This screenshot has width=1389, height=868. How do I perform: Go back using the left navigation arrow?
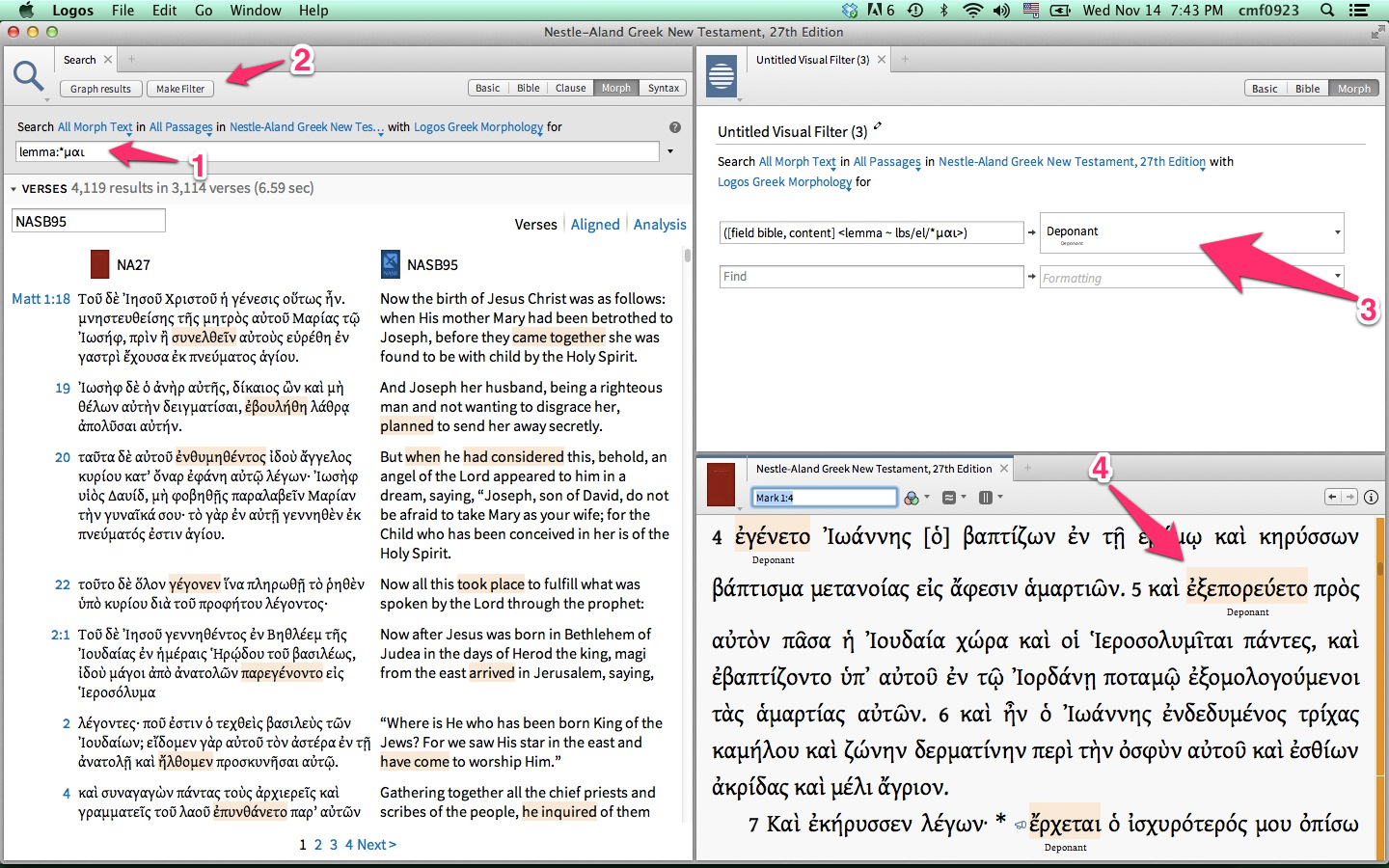click(x=1333, y=497)
